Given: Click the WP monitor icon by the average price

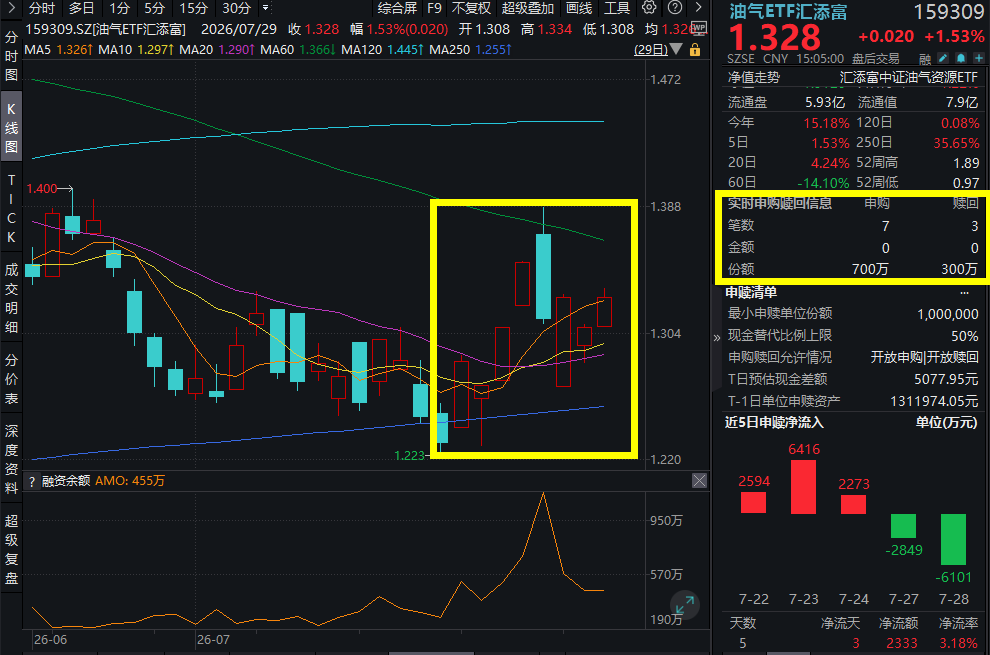Looking at the screenshot, I should pos(699,28).
